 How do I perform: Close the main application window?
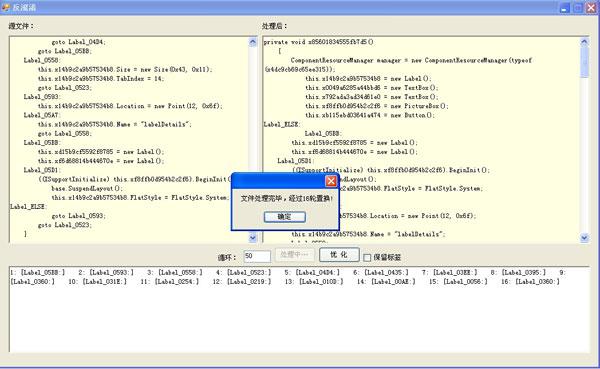[591, 8]
